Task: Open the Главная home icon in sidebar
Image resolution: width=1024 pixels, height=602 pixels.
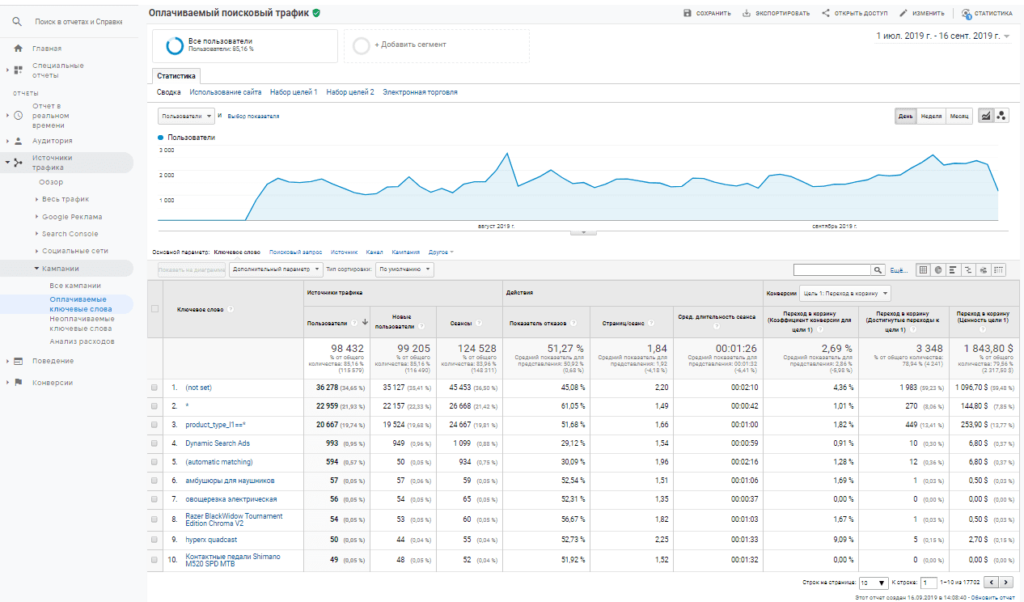Action: pos(18,48)
